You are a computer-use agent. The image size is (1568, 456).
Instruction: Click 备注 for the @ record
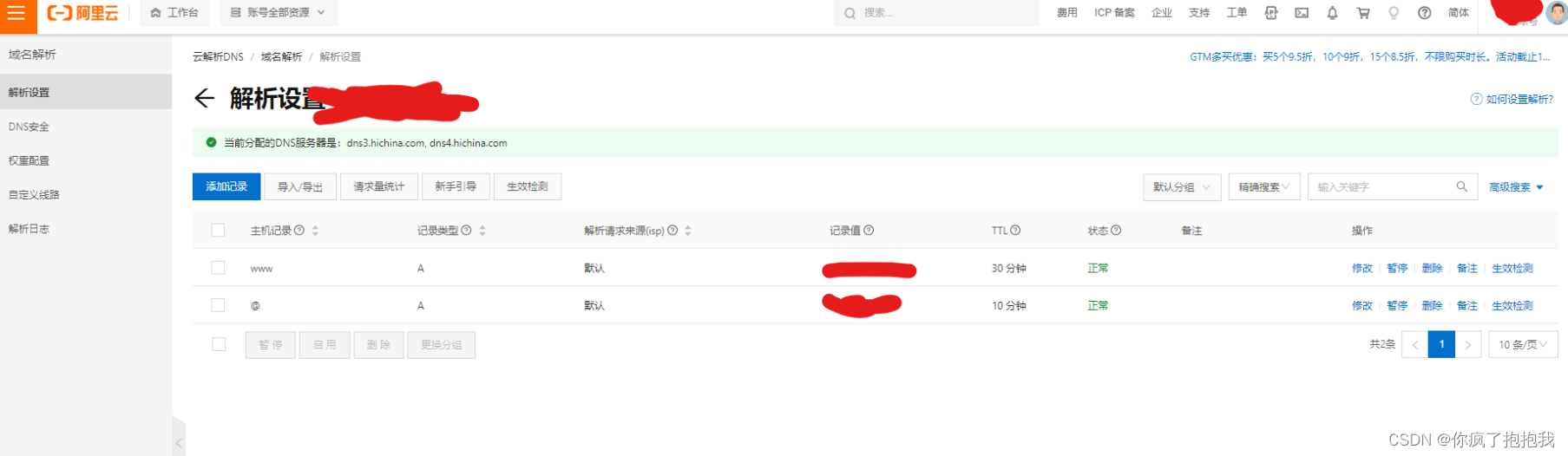1467,306
